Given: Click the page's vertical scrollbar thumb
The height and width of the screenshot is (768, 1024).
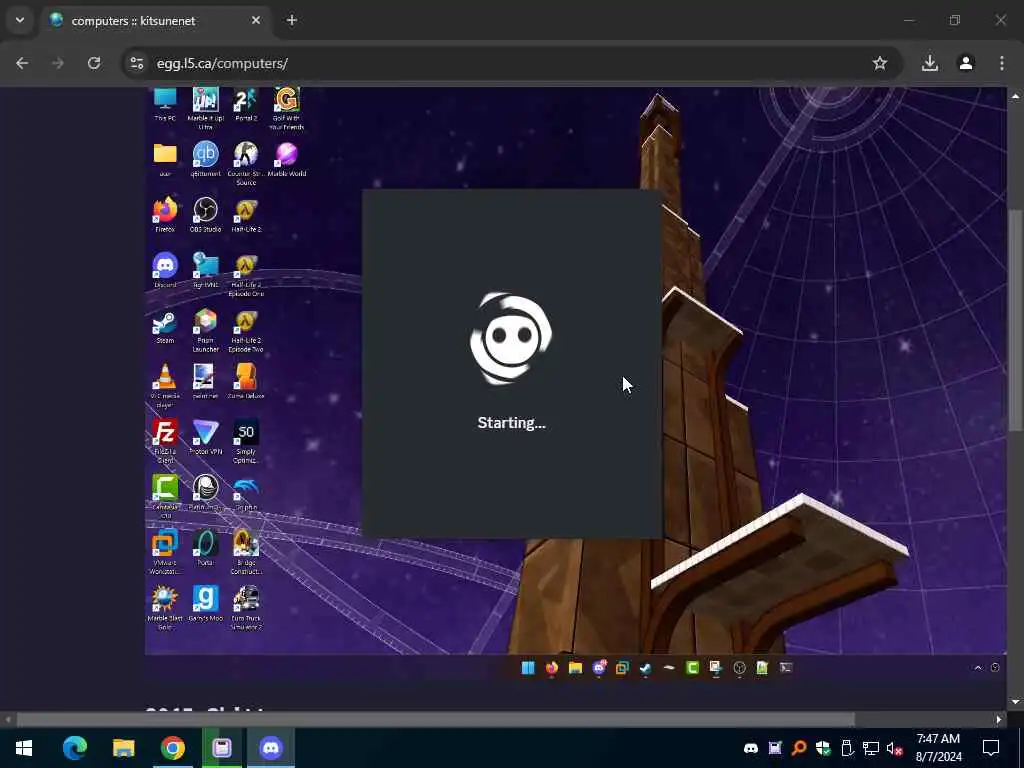Looking at the screenshot, I should click(x=1015, y=320).
